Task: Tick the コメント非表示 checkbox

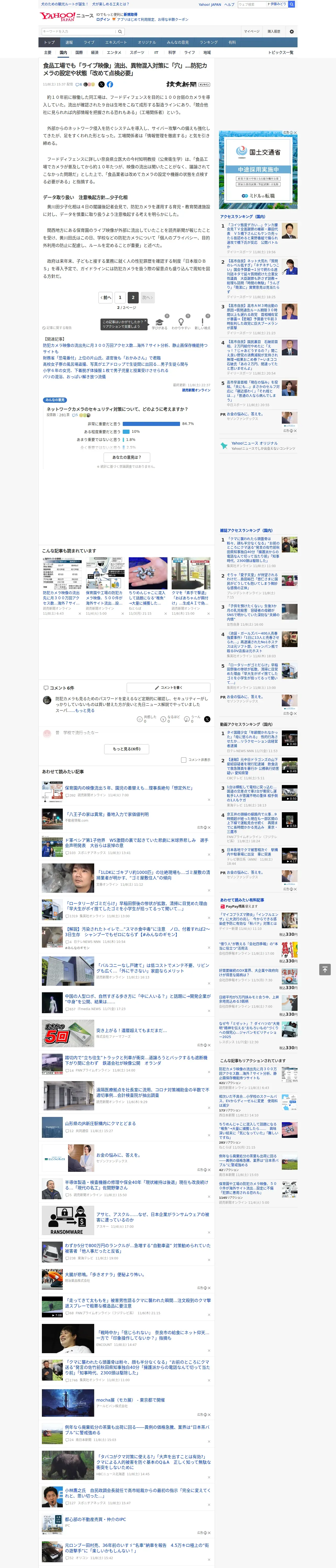Action: coord(183,760)
